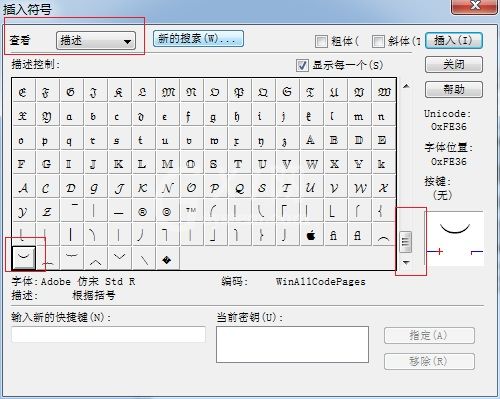Image resolution: width=500 pixels, height=399 pixels.
Task: Select the fi ligature symbol
Action: point(333,235)
